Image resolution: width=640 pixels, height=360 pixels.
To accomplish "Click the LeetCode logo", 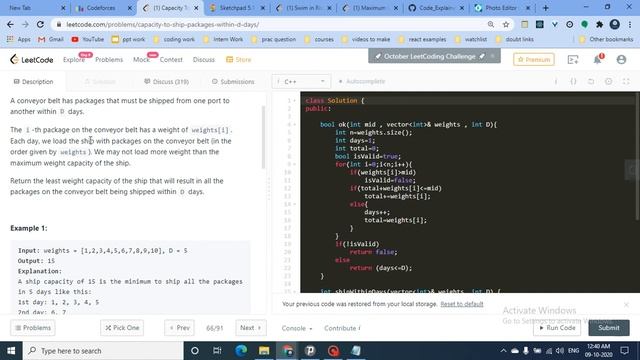I will tap(31, 60).
